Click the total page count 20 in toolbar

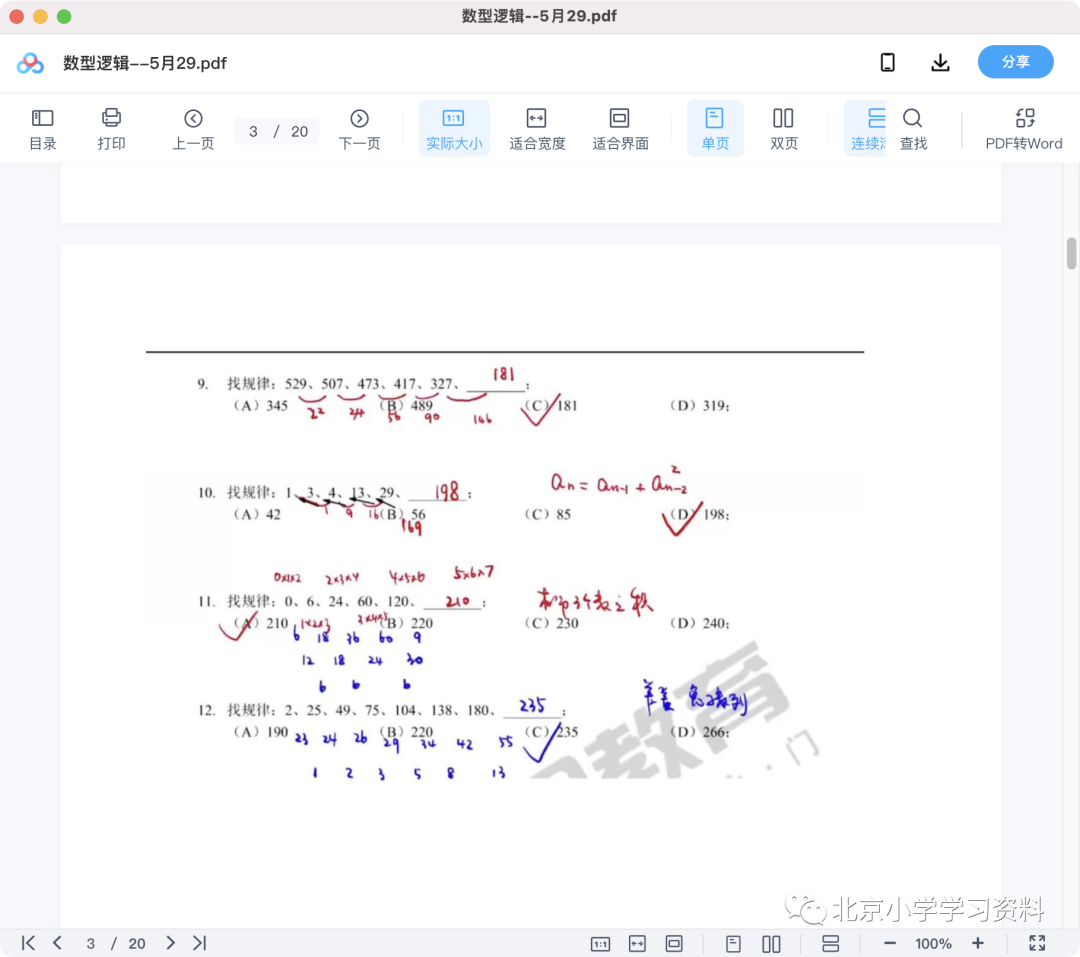pyautogui.click(x=299, y=132)
